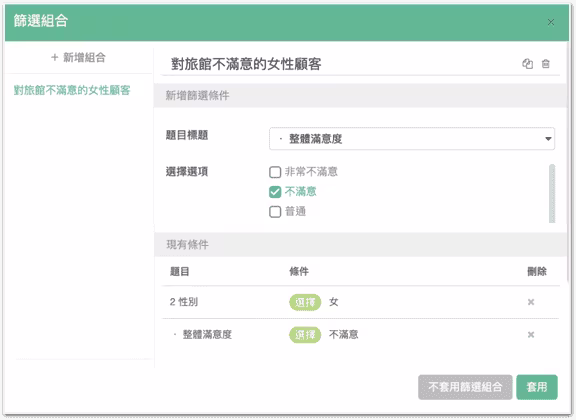
Task: Click the 選擇 tag in 性別 row
Action: pos(305,302)
